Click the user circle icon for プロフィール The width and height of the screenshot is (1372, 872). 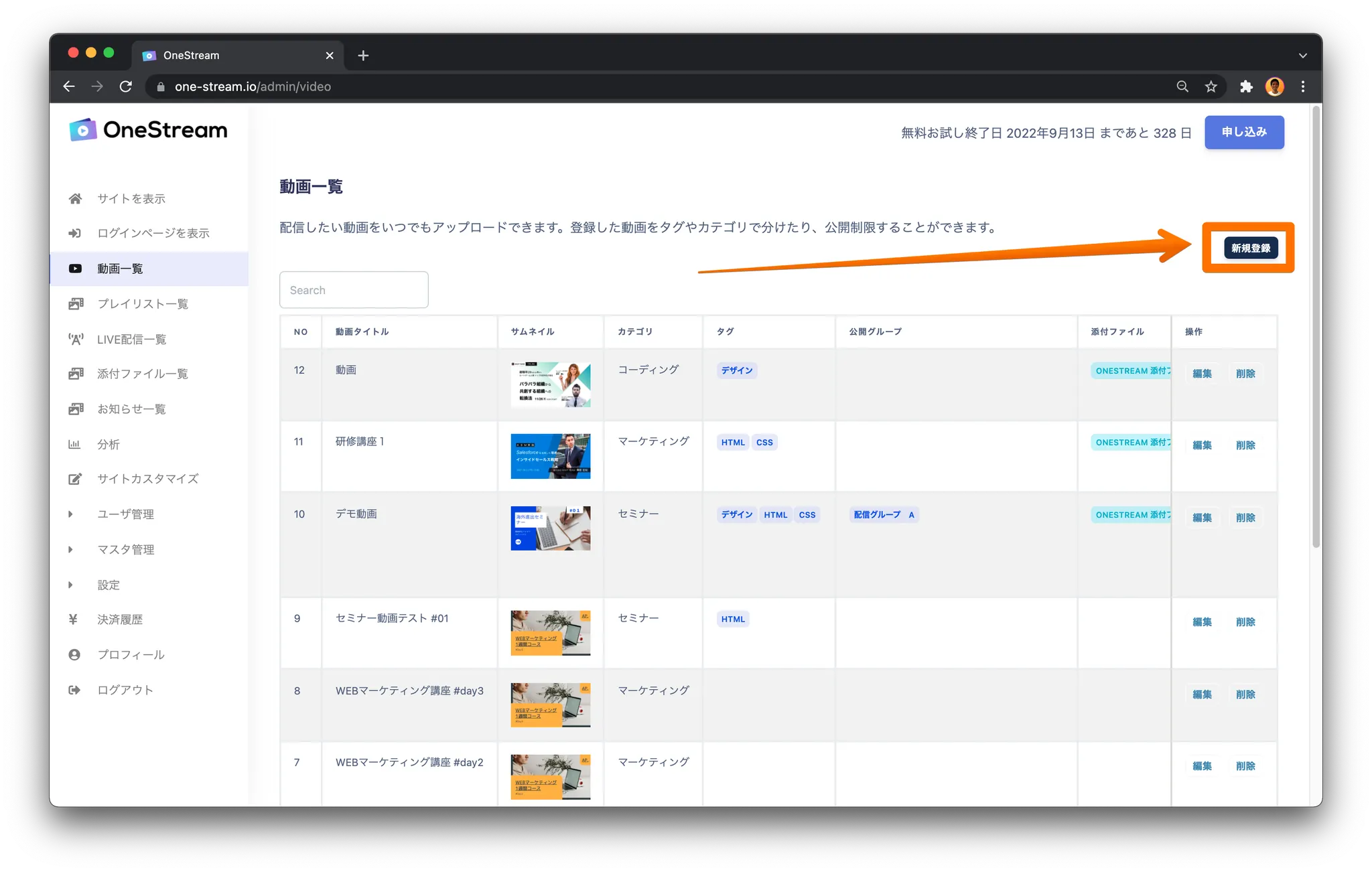(74, 654)
